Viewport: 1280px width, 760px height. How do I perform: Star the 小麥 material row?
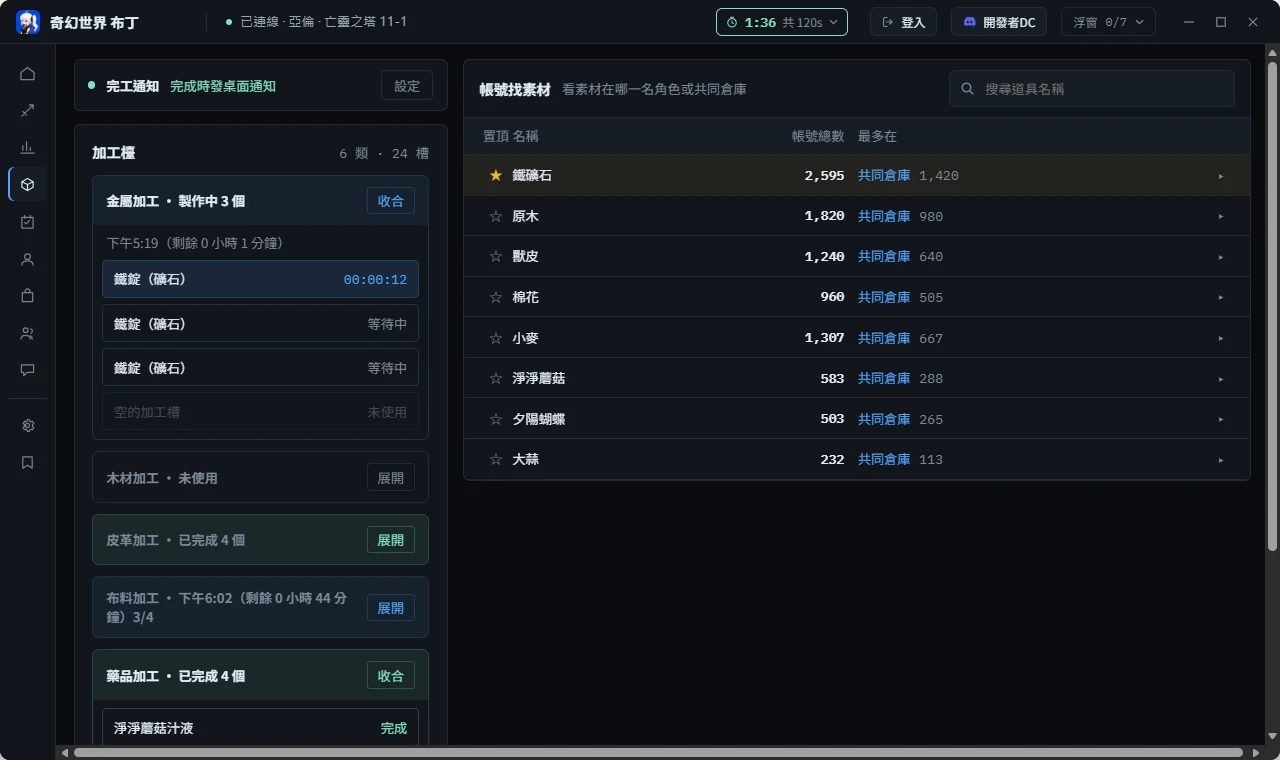point(495,339)
